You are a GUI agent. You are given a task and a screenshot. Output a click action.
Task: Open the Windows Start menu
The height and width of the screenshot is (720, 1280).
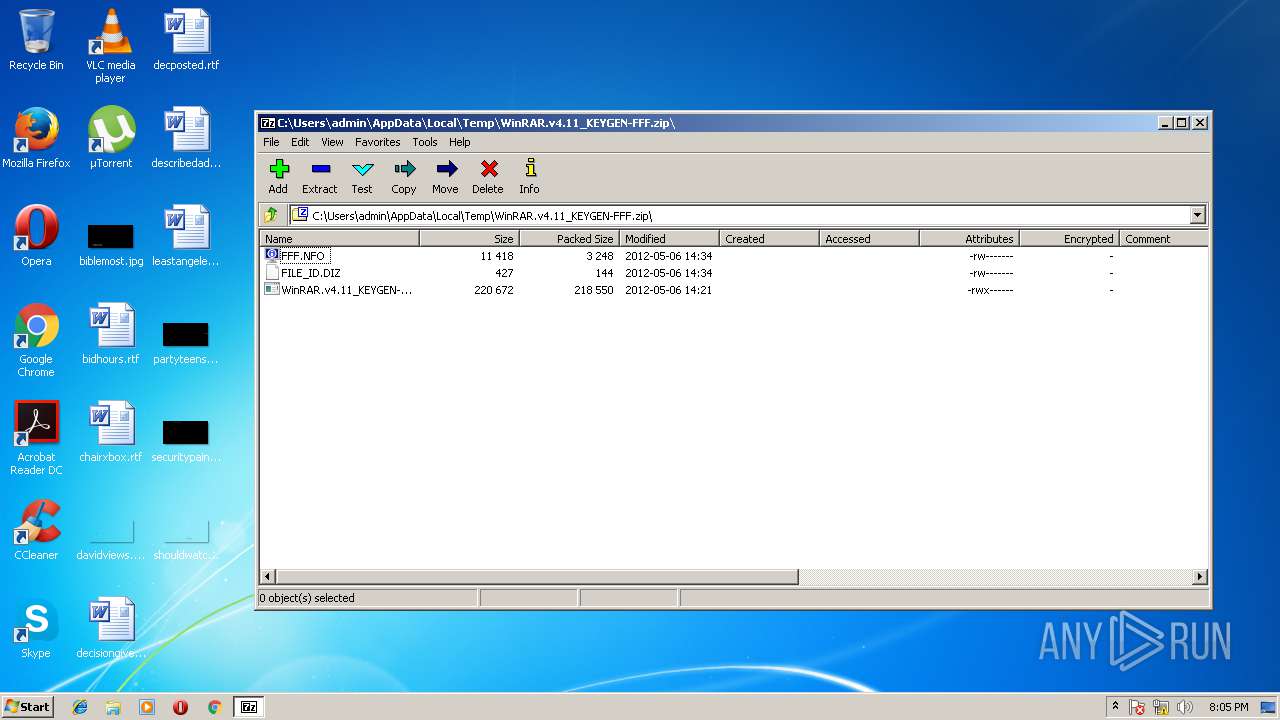(27, 707)
